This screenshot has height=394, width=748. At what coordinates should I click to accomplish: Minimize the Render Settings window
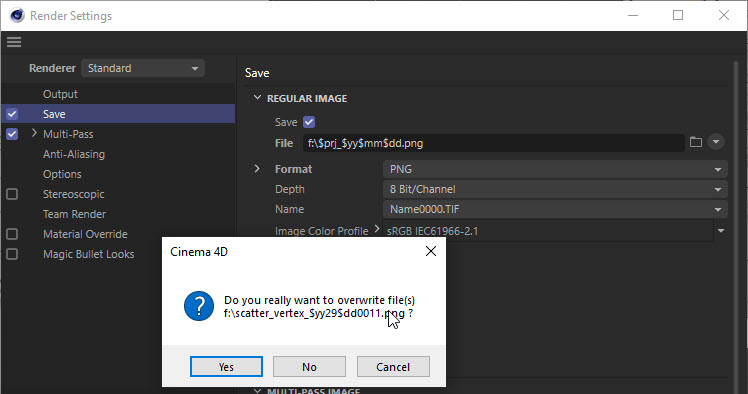click(x=633, y=15)
